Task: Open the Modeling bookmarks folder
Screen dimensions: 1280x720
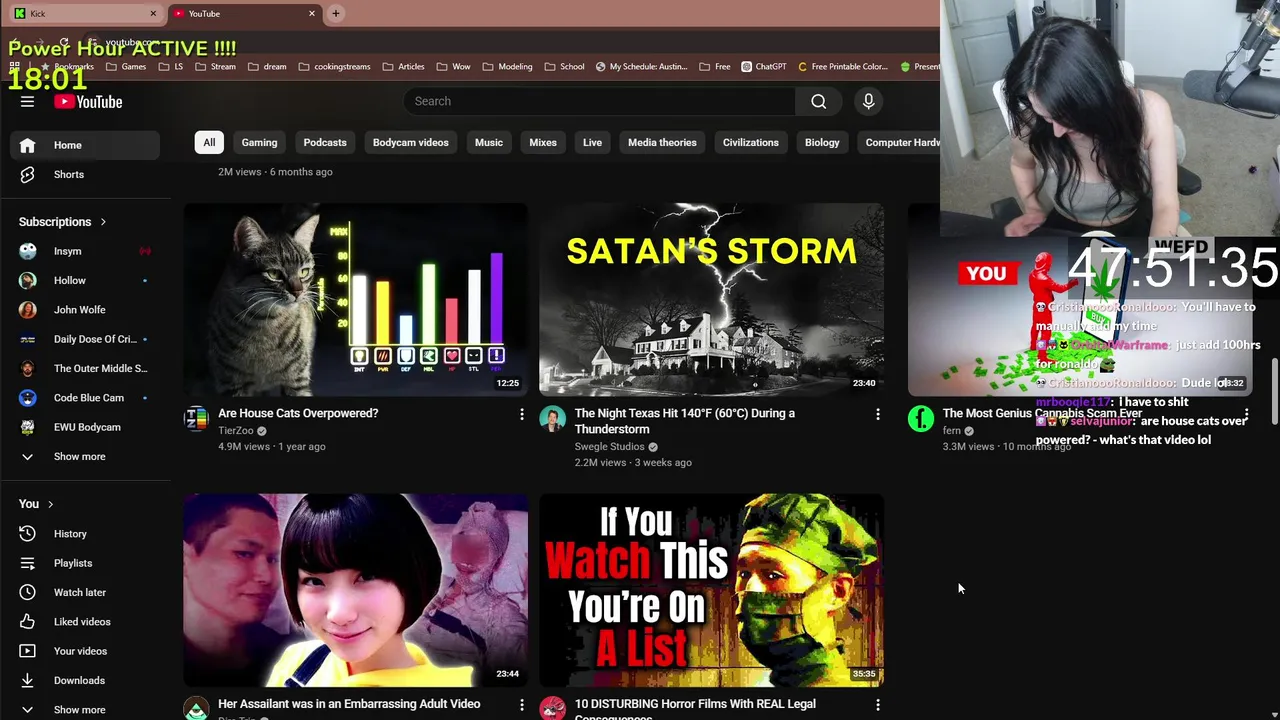Action: pos(507,67)
